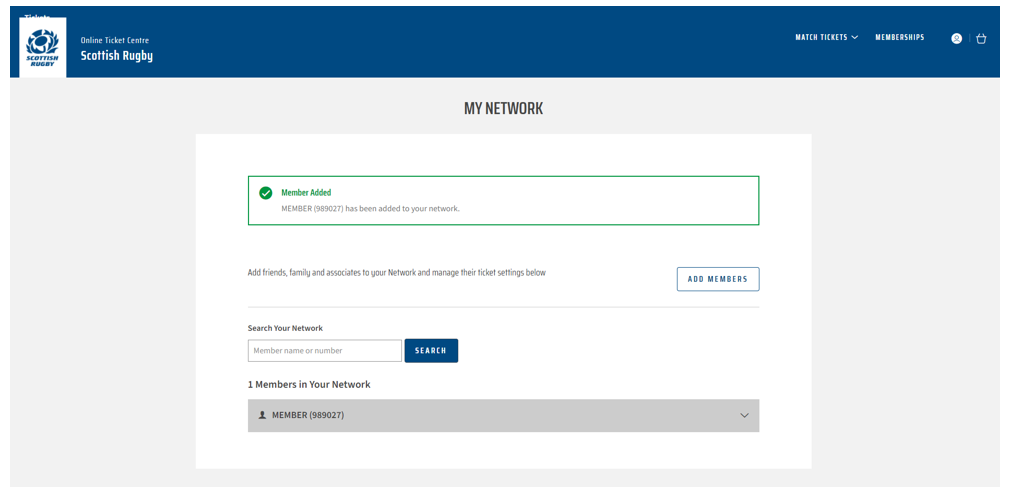
Task: Open the Match Tickets dropdown menu
Action: point(827,37)
